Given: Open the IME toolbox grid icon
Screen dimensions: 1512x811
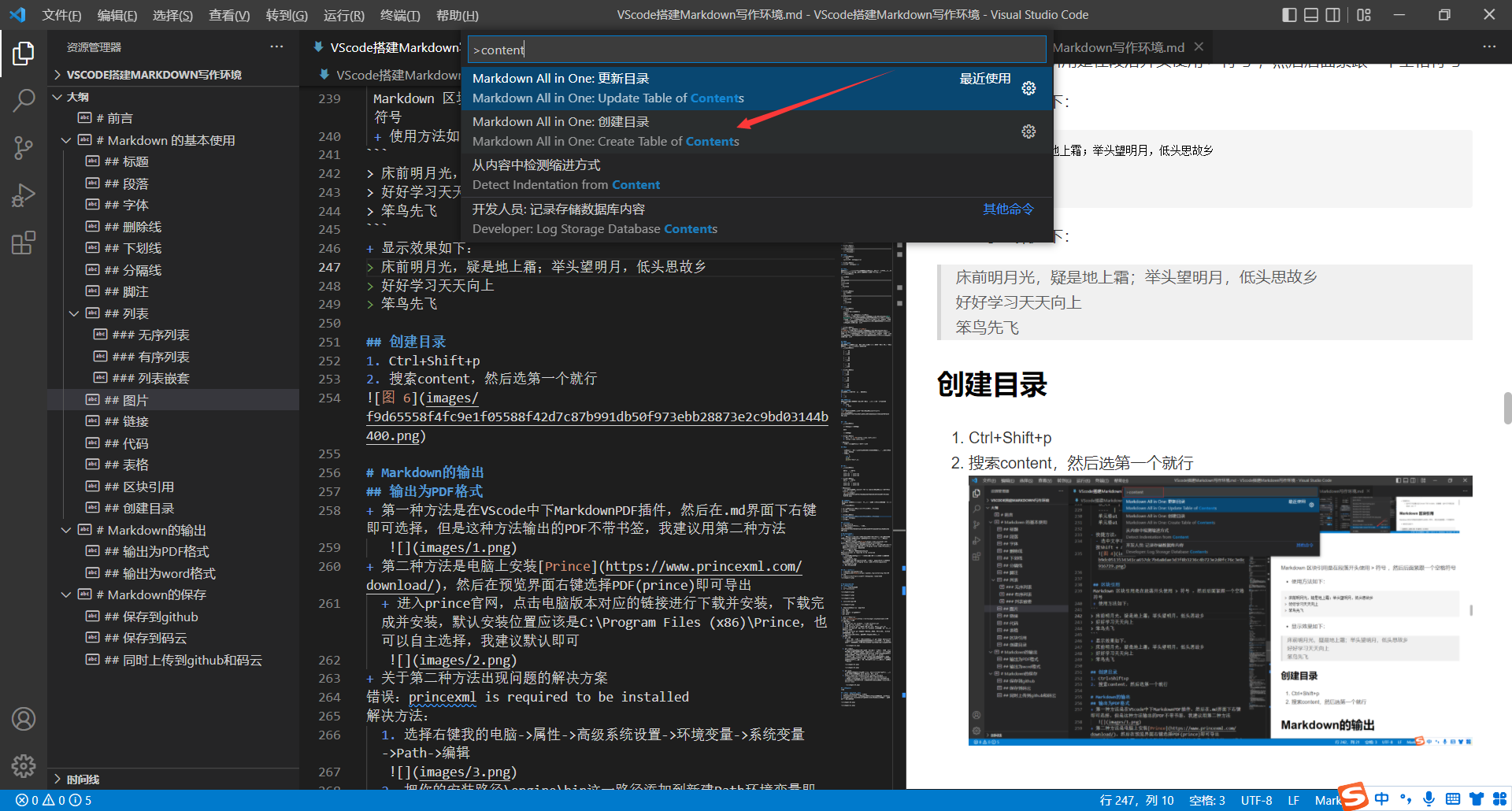Looking at the screenshot, I should (1499, 799).
